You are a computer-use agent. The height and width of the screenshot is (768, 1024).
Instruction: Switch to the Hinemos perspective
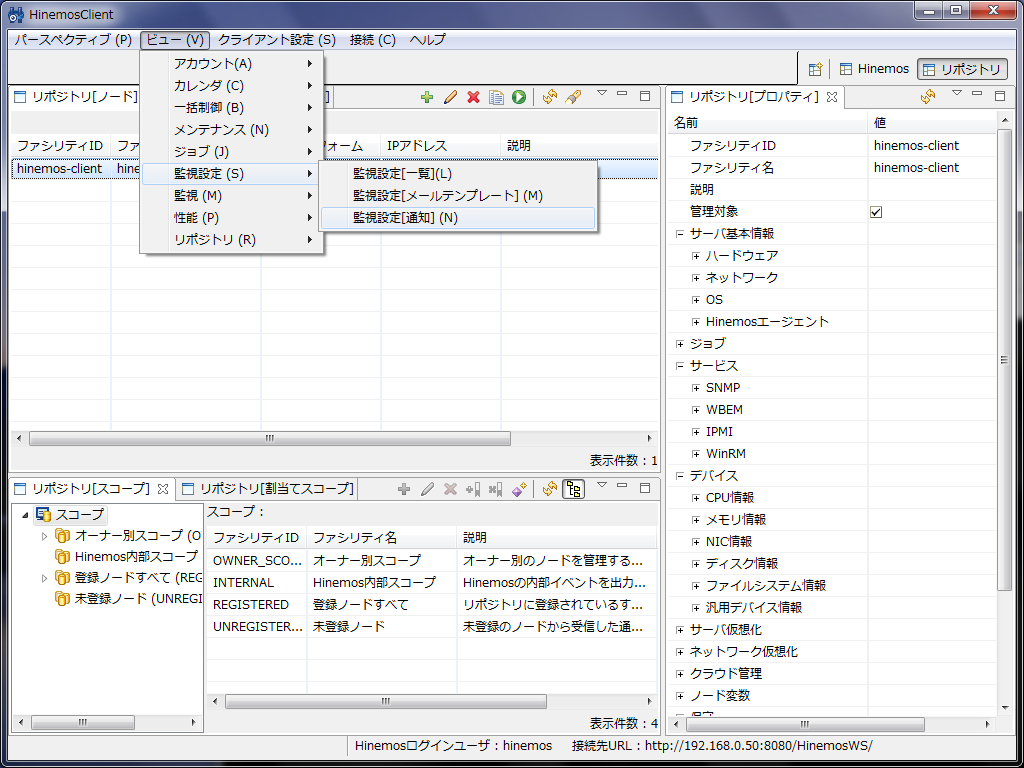pos(874,69)
